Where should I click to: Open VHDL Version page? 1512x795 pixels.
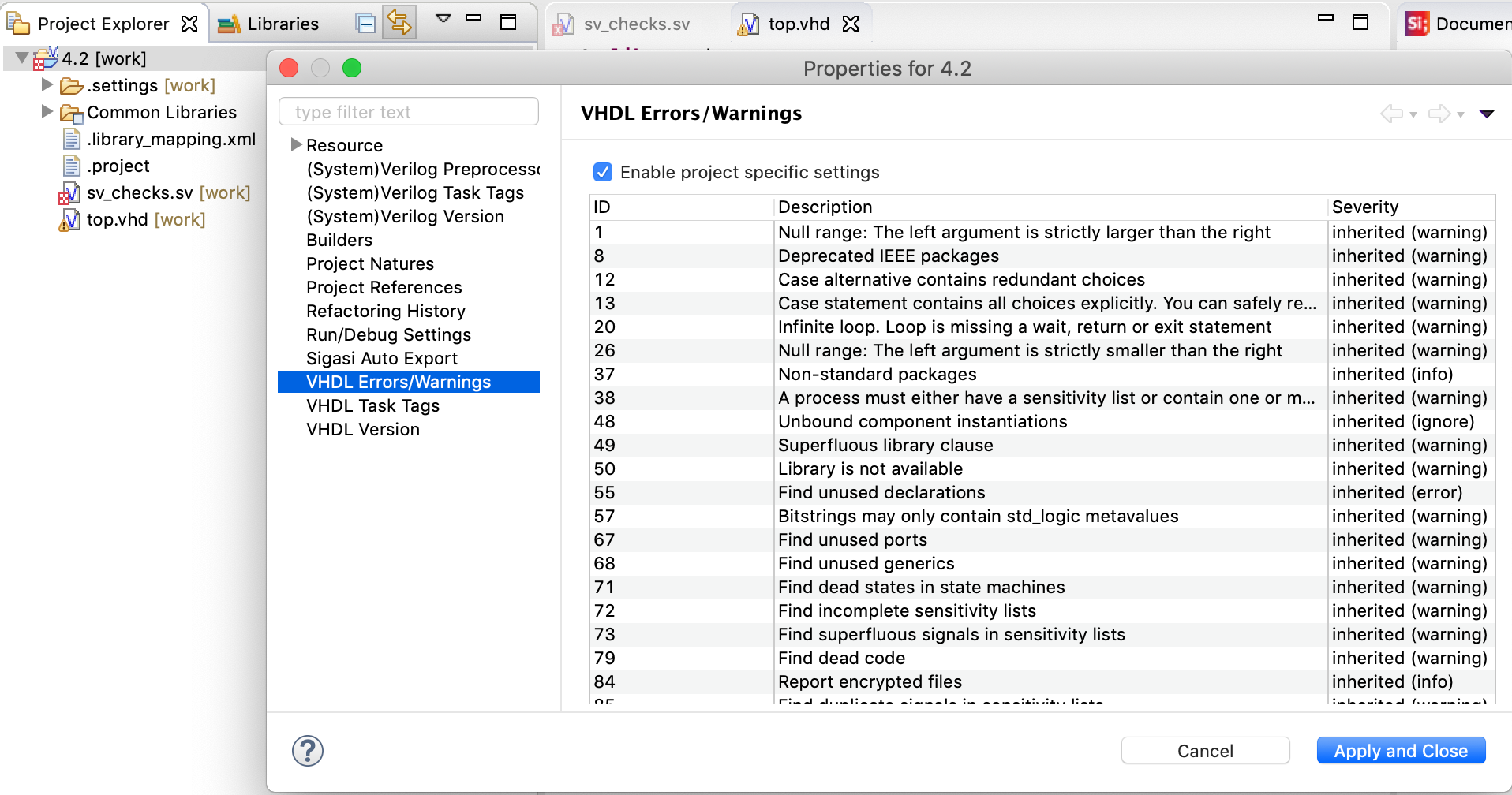363,429
